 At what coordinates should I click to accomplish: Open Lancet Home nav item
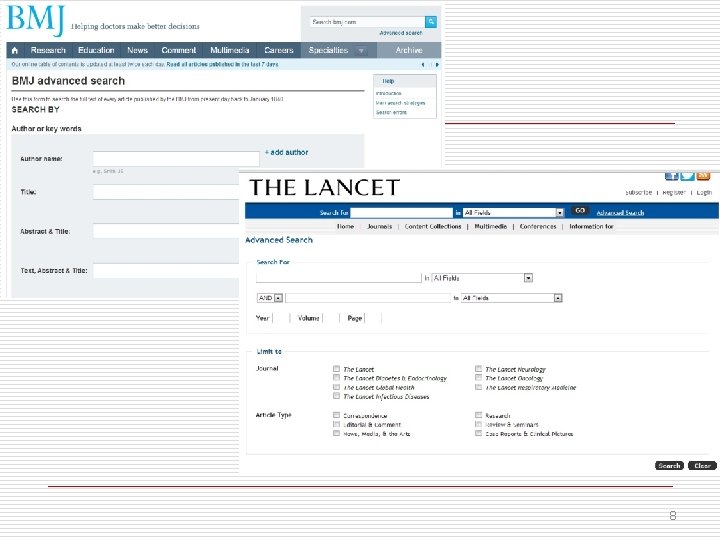[345, 226]
